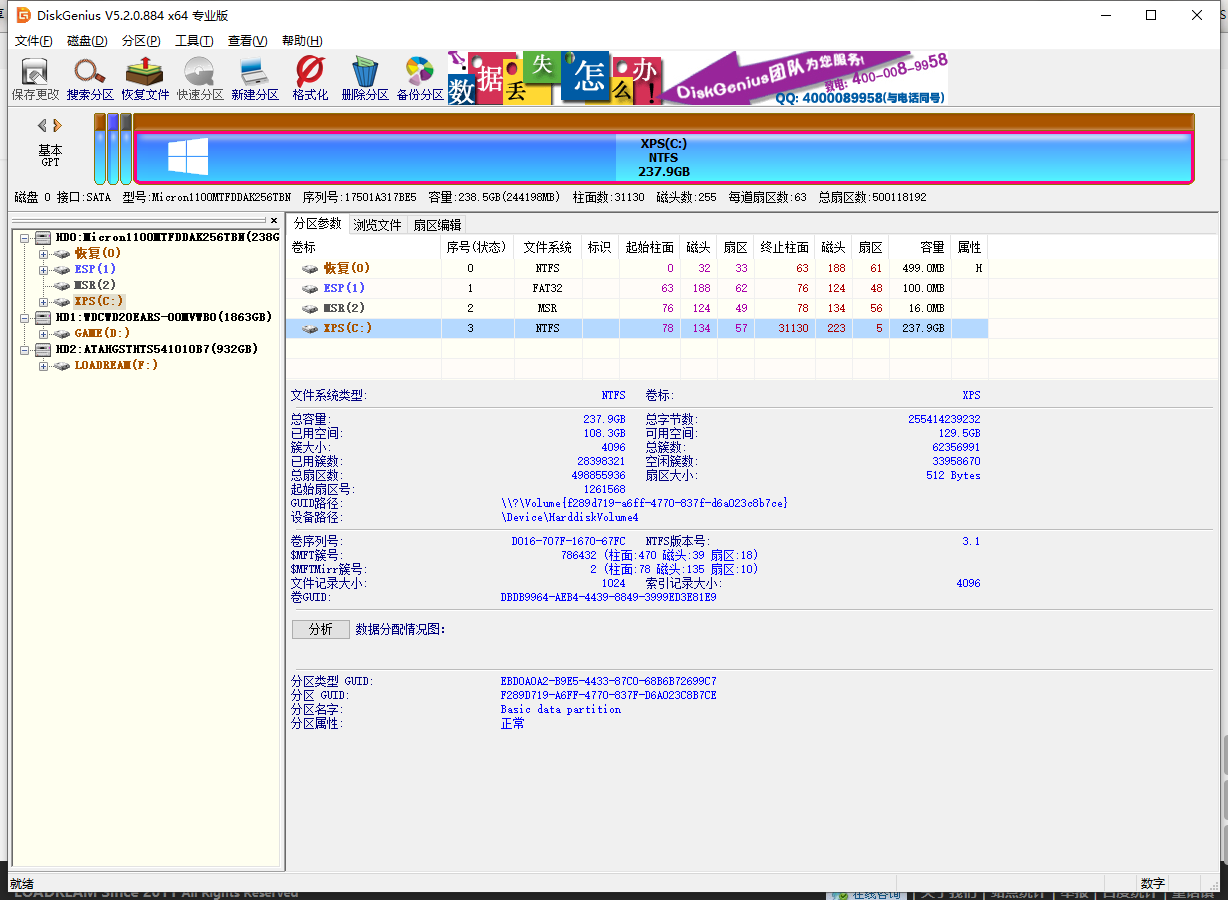
Task: Select XPS(C:) partition in tree
Action: coord(99,302)
